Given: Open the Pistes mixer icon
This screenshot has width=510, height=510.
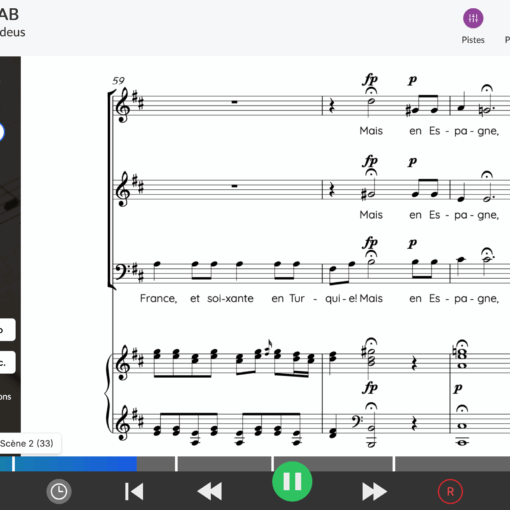Looking at the screenshot, I should coord(473,18).
